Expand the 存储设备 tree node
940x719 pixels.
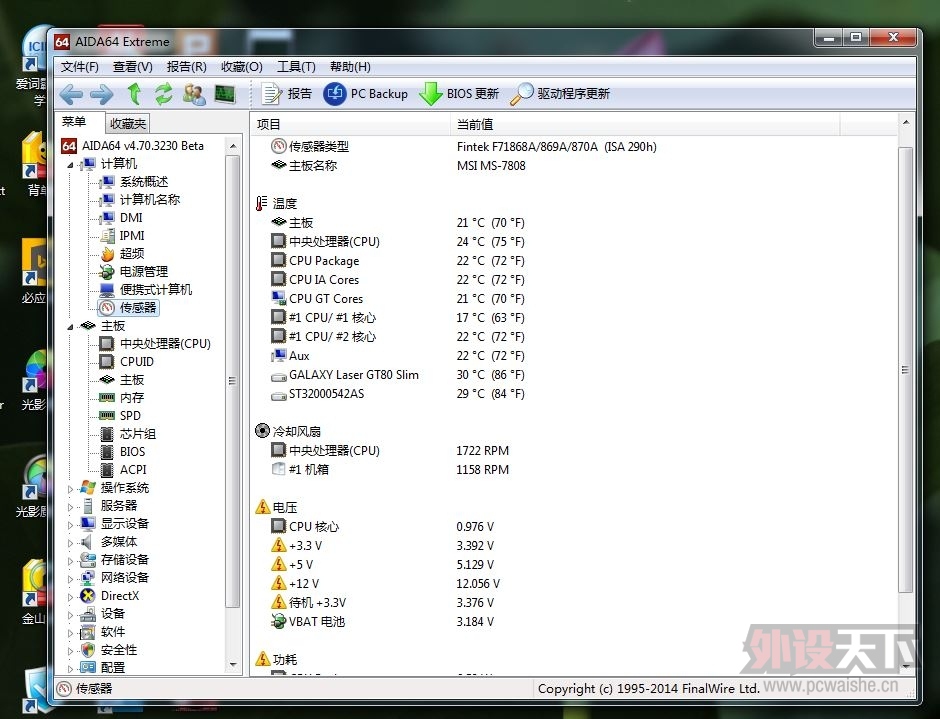[x=70, y=561]
